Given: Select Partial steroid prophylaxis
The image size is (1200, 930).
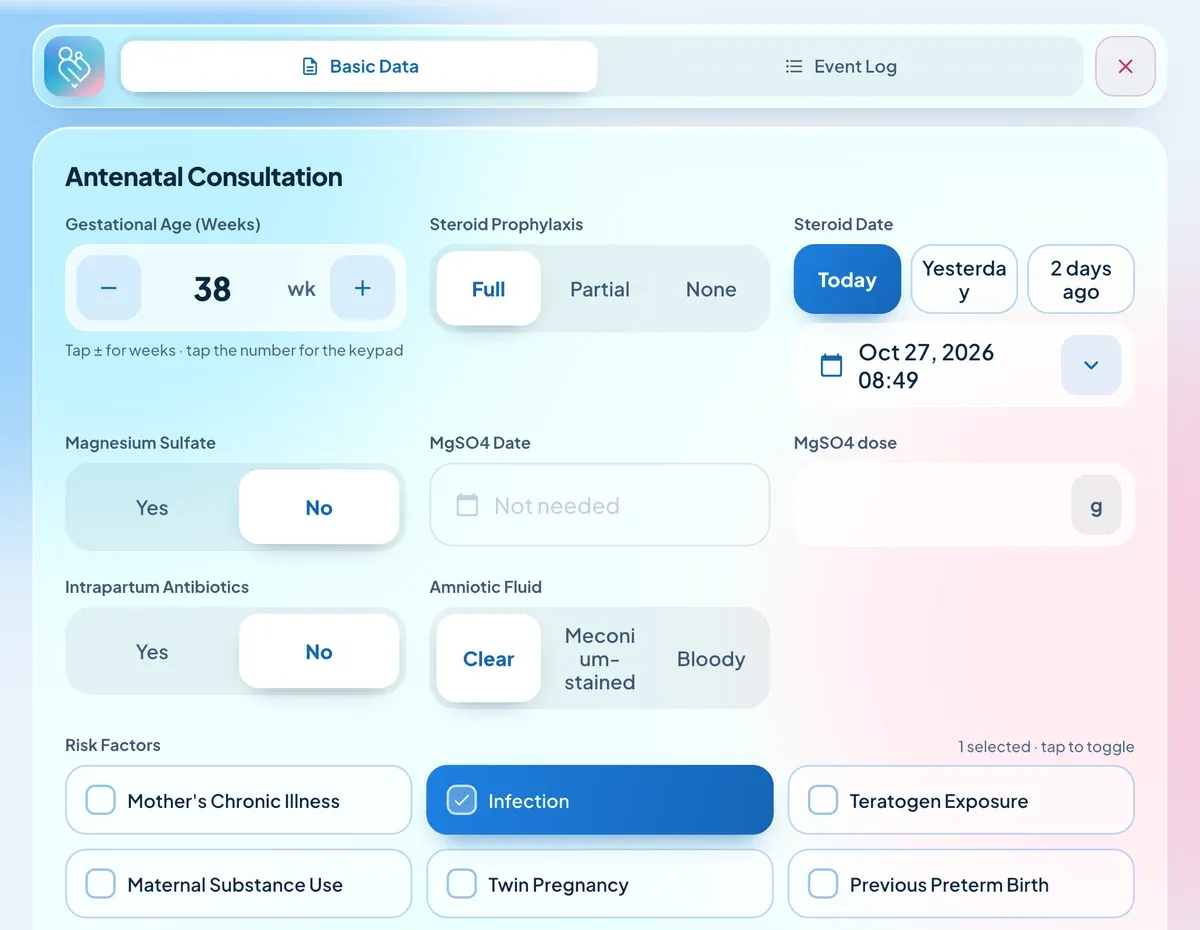Looking at the screenshot, I should 600,289.
